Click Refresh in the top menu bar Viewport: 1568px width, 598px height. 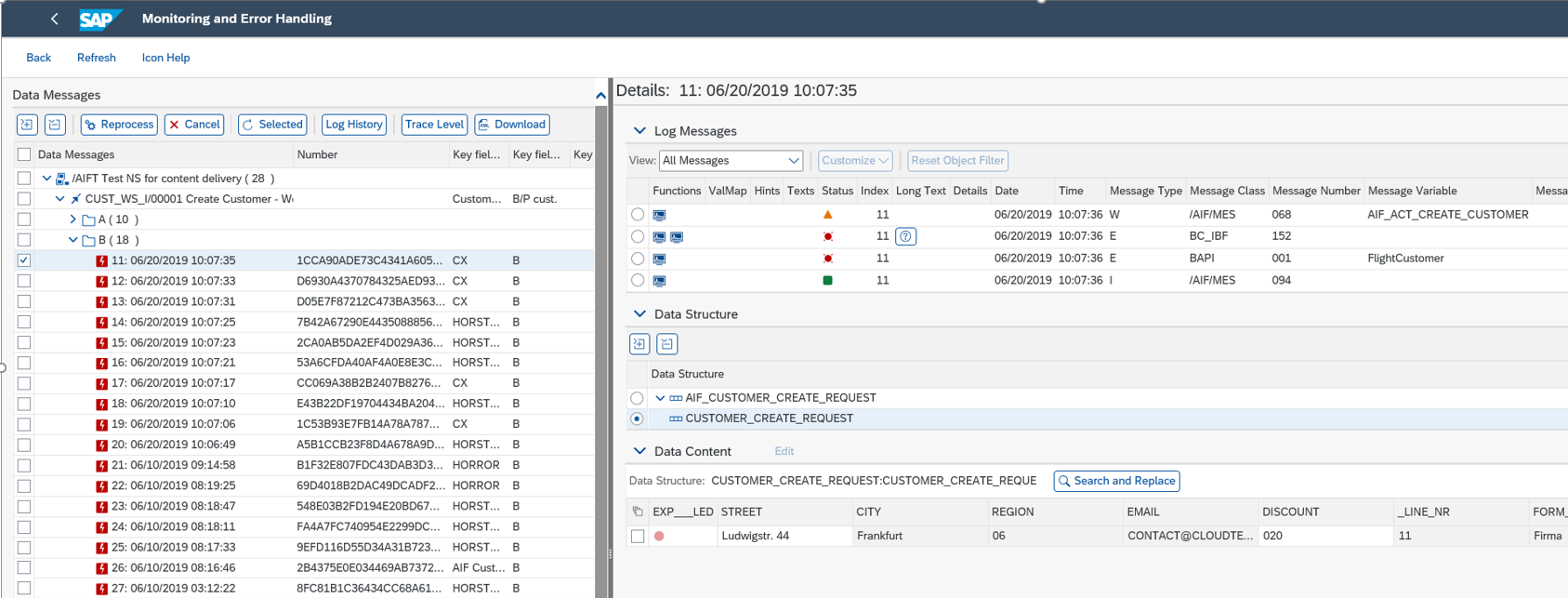click(x=96, y=58)
